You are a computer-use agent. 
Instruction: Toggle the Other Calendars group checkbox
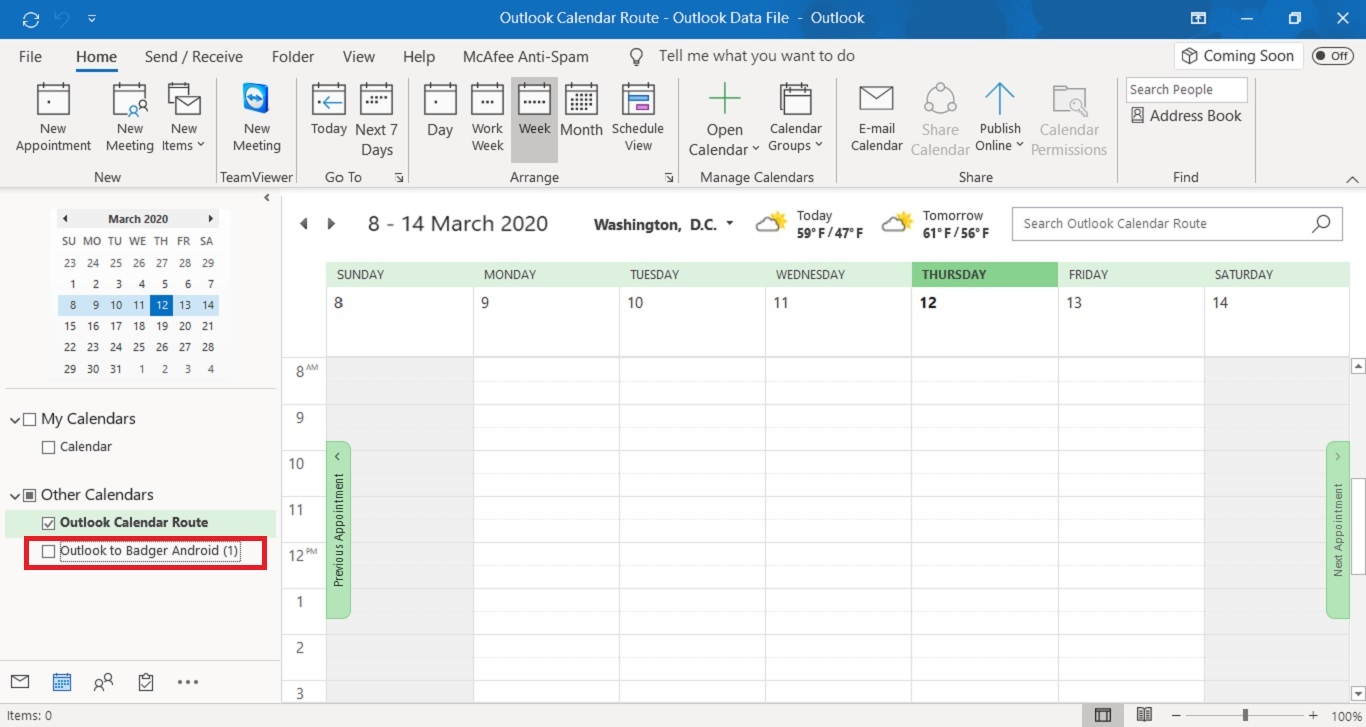coord(29,496)
